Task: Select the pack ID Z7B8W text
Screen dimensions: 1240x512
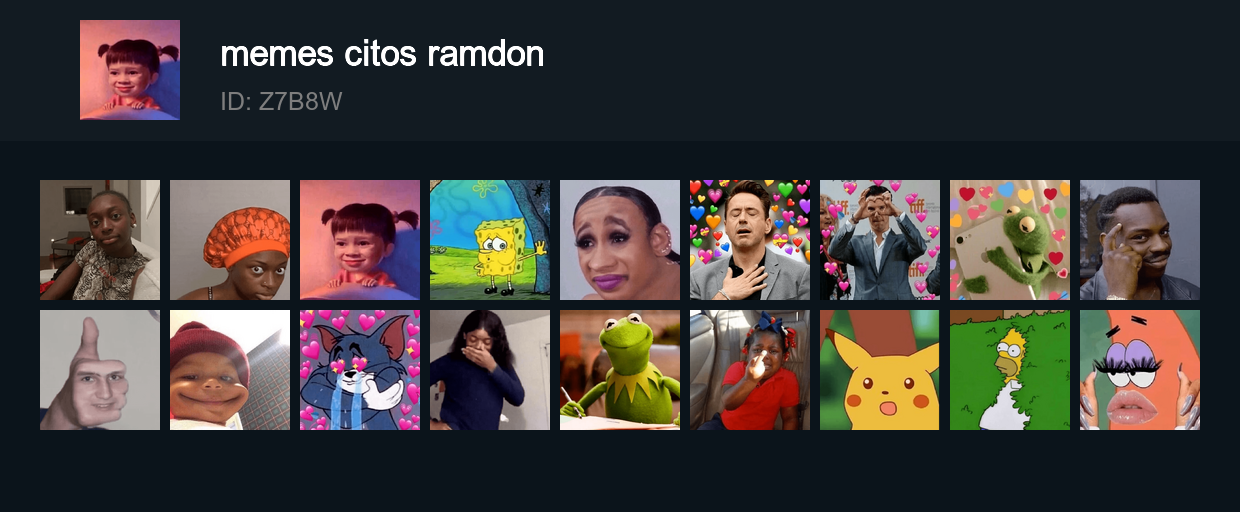Action: tap(282, 101)
